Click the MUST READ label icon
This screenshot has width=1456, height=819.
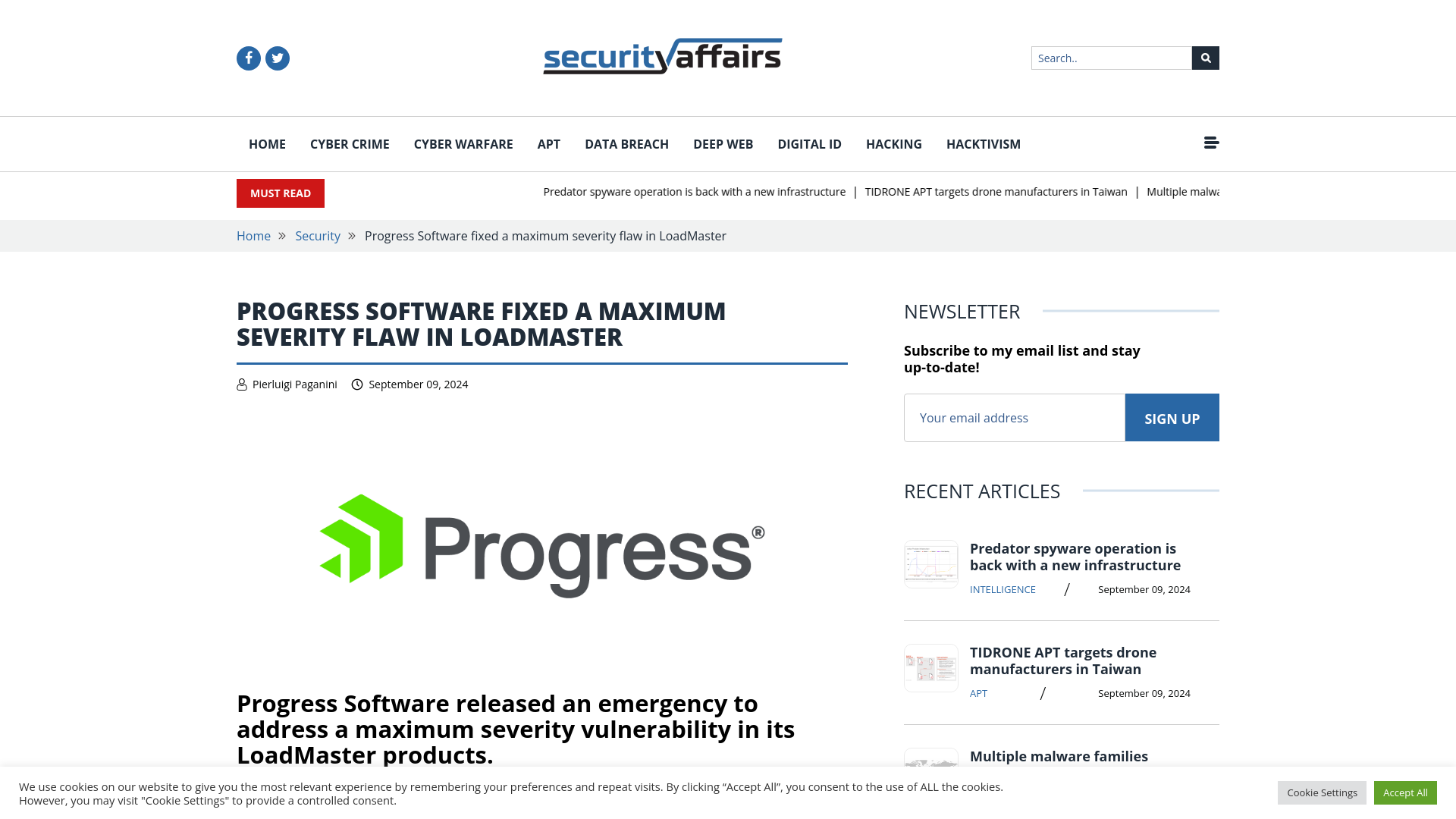point(280,193)
